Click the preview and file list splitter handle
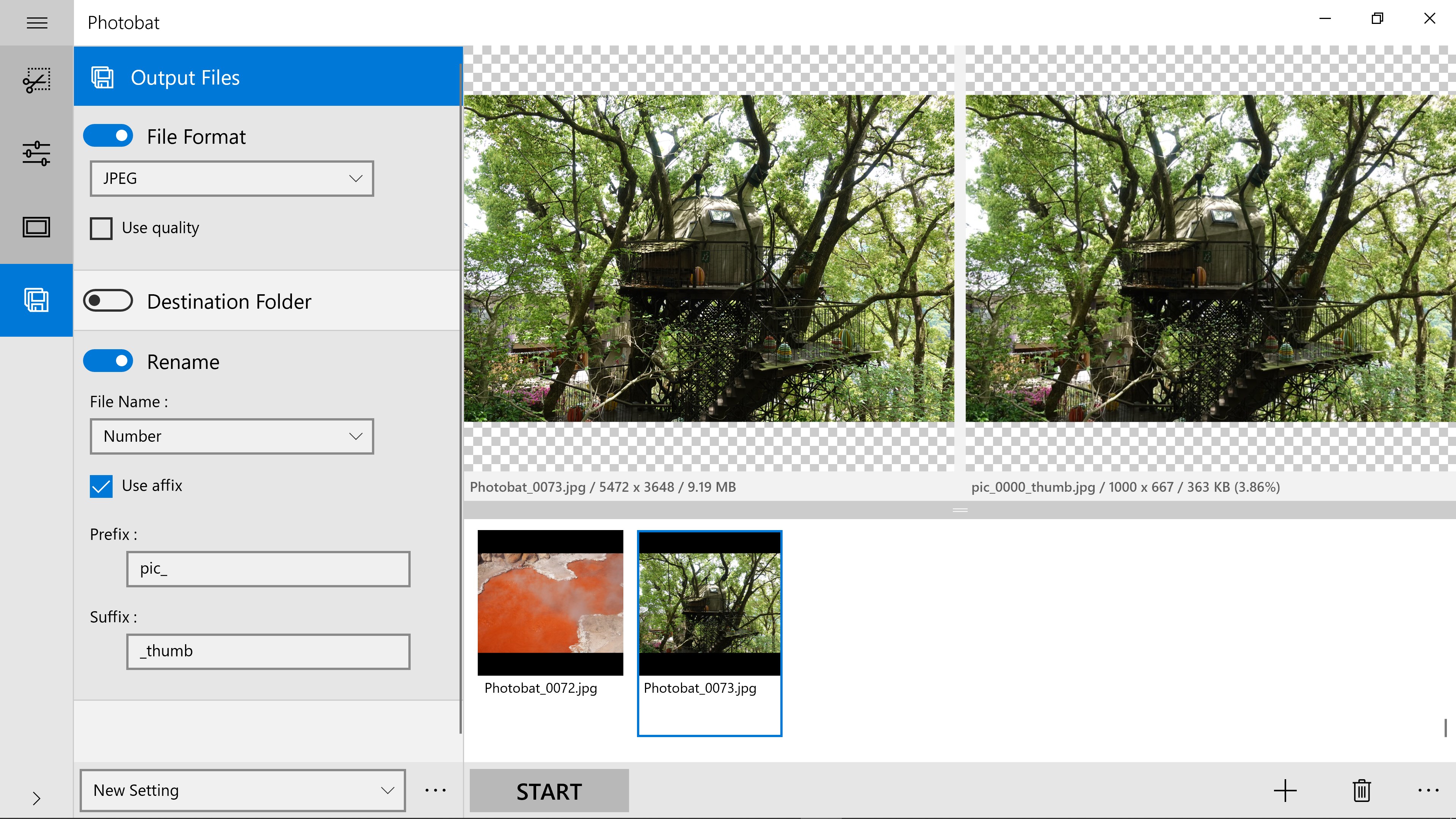 [x=960, y=510]
